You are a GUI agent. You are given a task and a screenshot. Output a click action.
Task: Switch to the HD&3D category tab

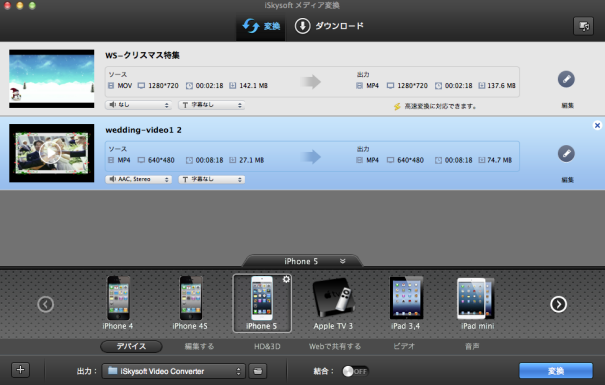pyautogui.click(x=267, y=346)
